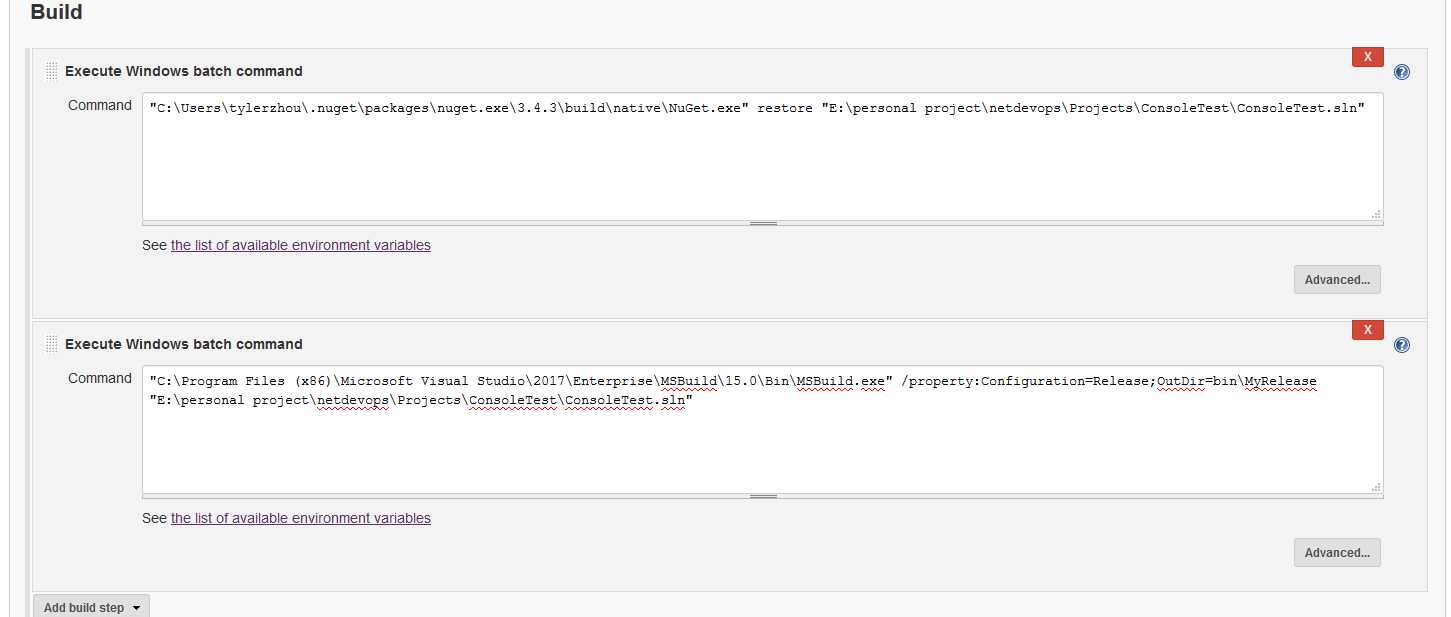1451x617 pixels.
Task: Open help for the first batch command
Action: click(x=1402, y=72)
